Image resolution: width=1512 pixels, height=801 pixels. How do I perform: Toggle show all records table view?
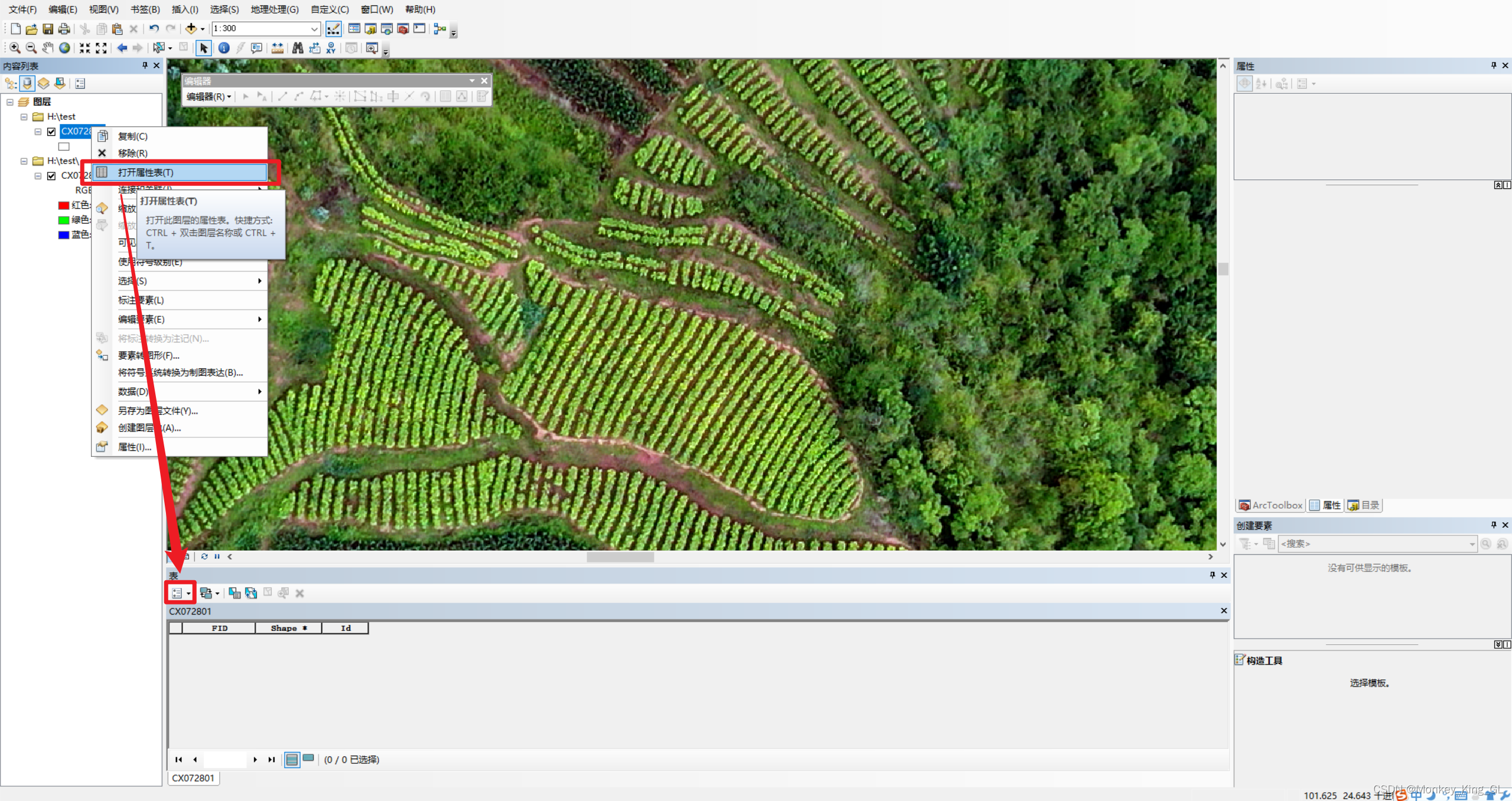(292, 759)
